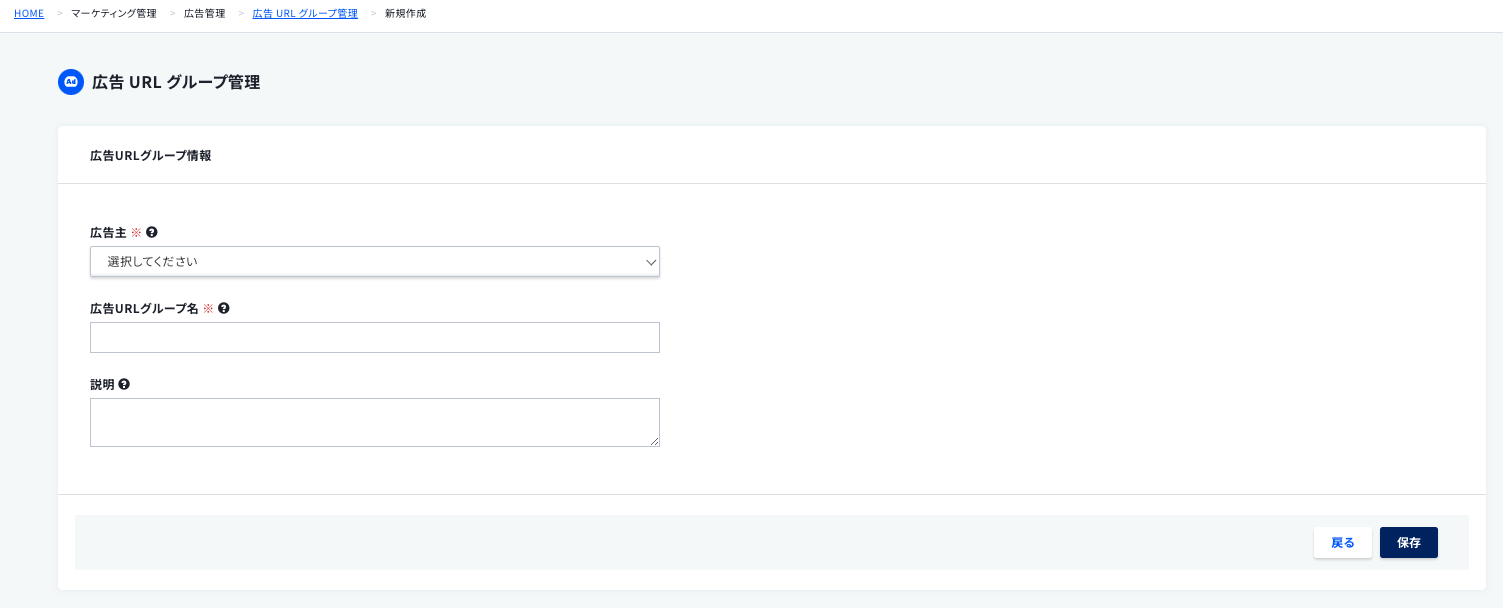
Task: Click the help icon beside 広告URLグループ名
Action: pos(224,308)
